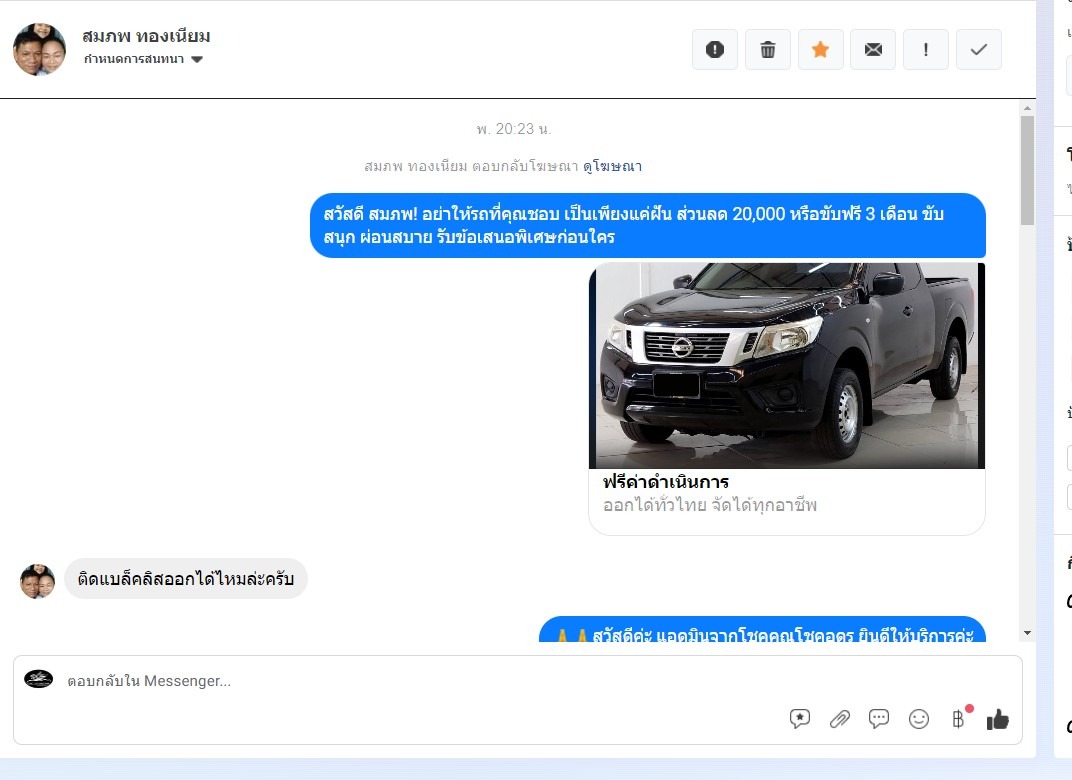
Task: Click the envelope icon to mark unread
Action: [x=873, y=49]
